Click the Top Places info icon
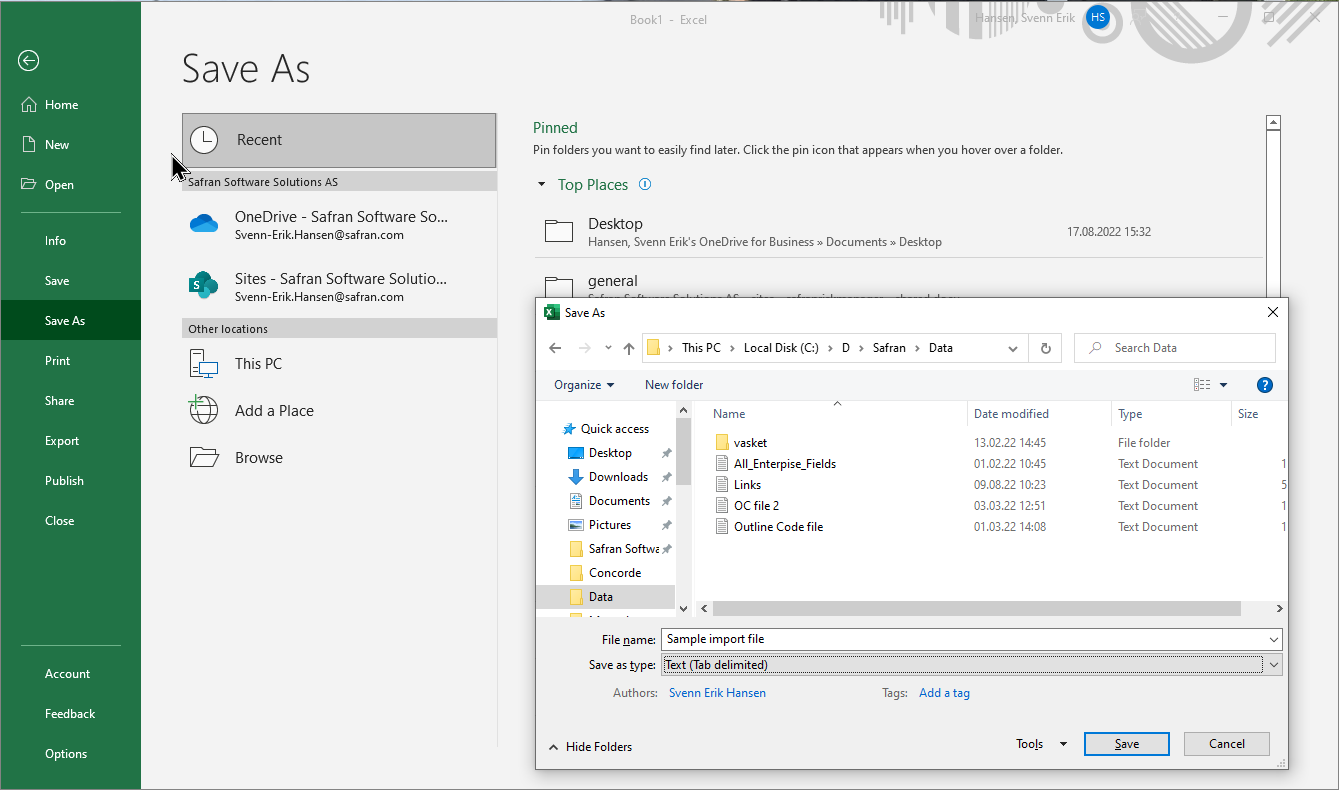The width and height of the screenshot is (1339, 790). [645, 184]
